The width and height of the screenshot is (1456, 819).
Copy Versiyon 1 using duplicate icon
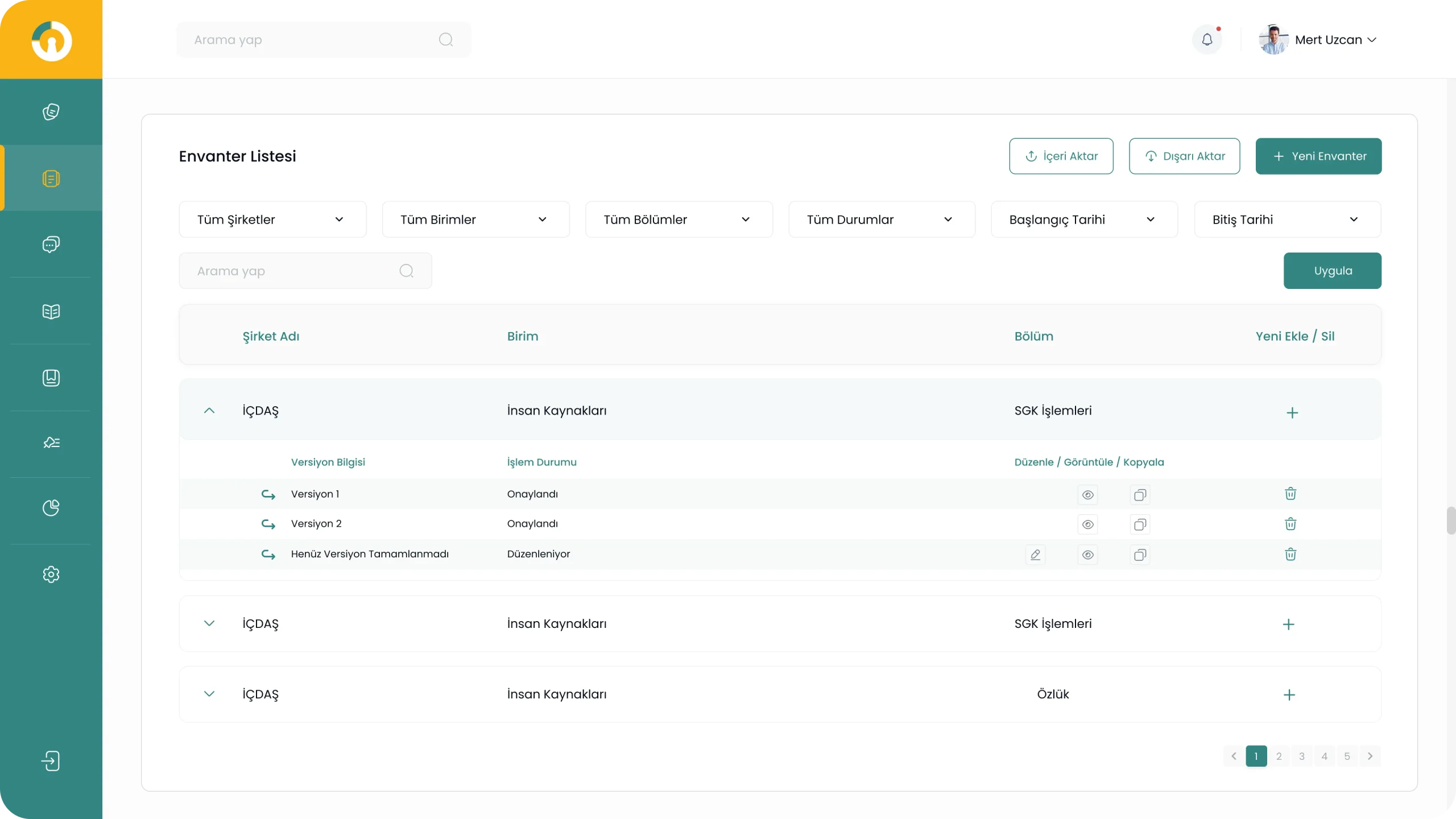pos(1140,495)
